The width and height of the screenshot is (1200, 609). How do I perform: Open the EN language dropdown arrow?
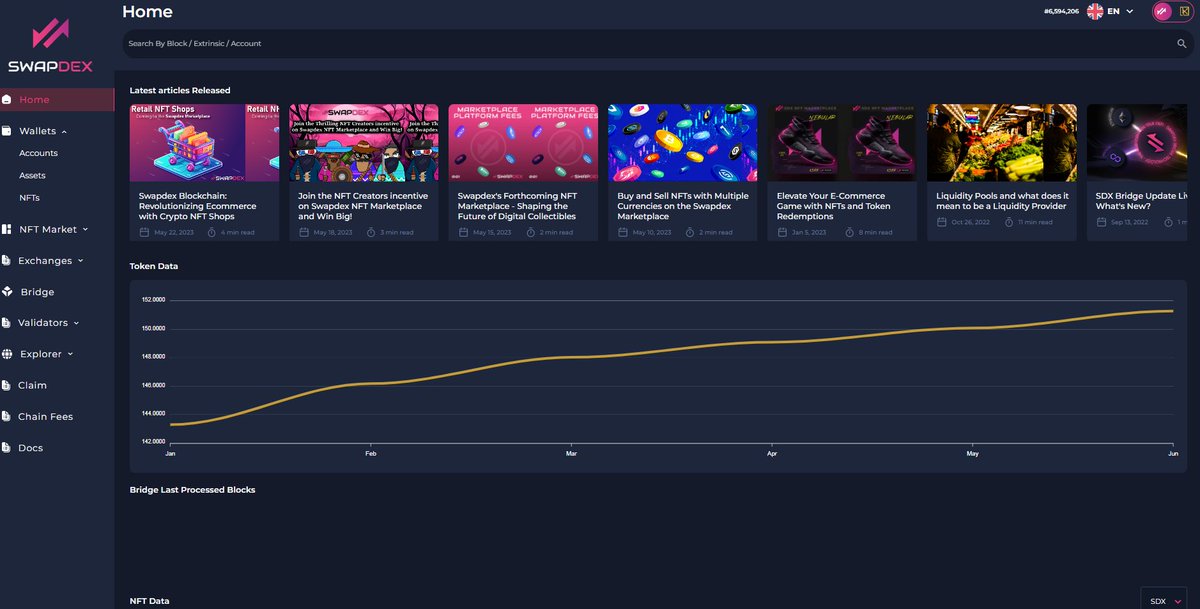click(1130, 11)
